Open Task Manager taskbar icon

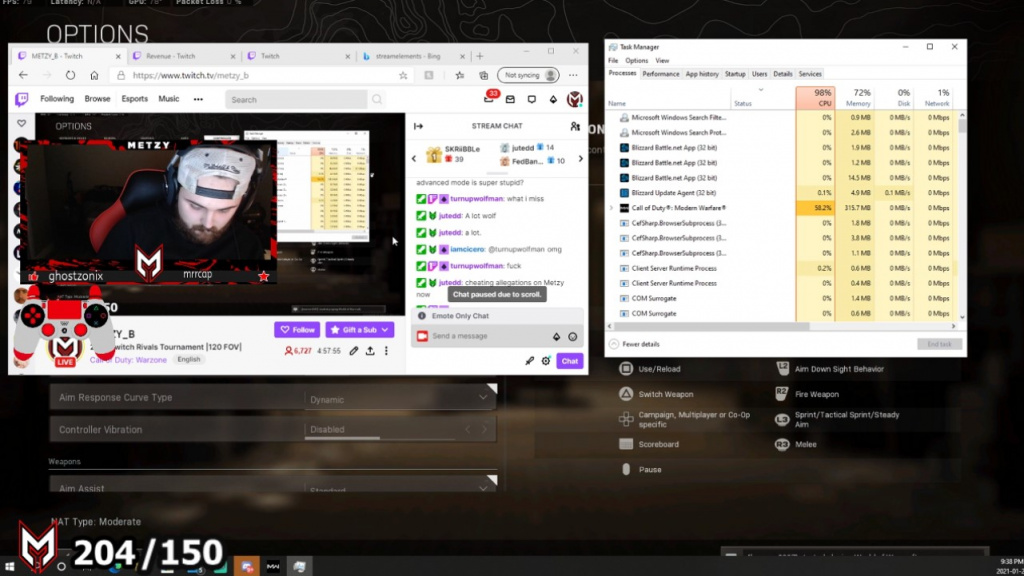300,566
